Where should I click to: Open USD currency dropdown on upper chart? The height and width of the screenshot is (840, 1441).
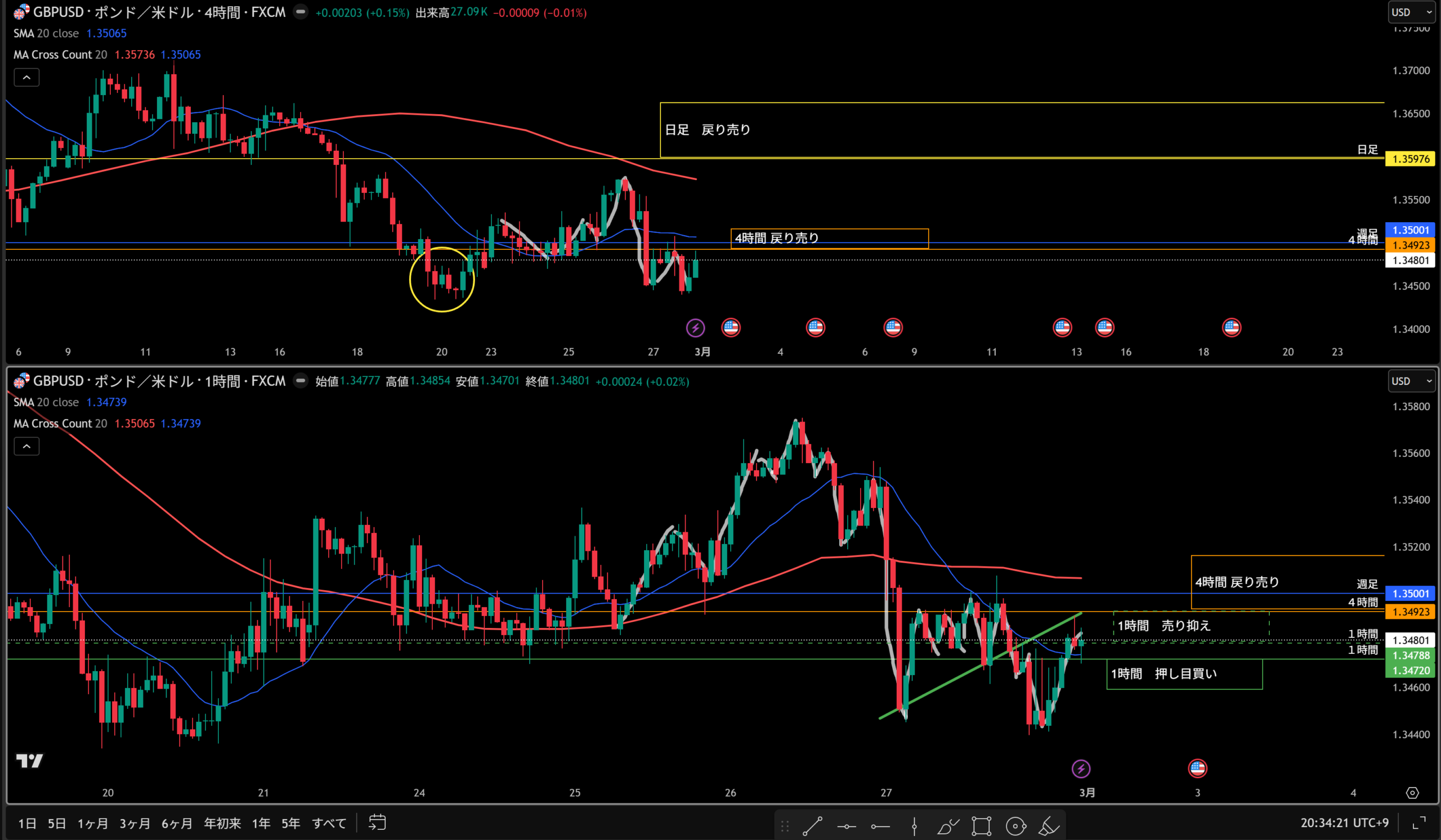[1411, 12]
